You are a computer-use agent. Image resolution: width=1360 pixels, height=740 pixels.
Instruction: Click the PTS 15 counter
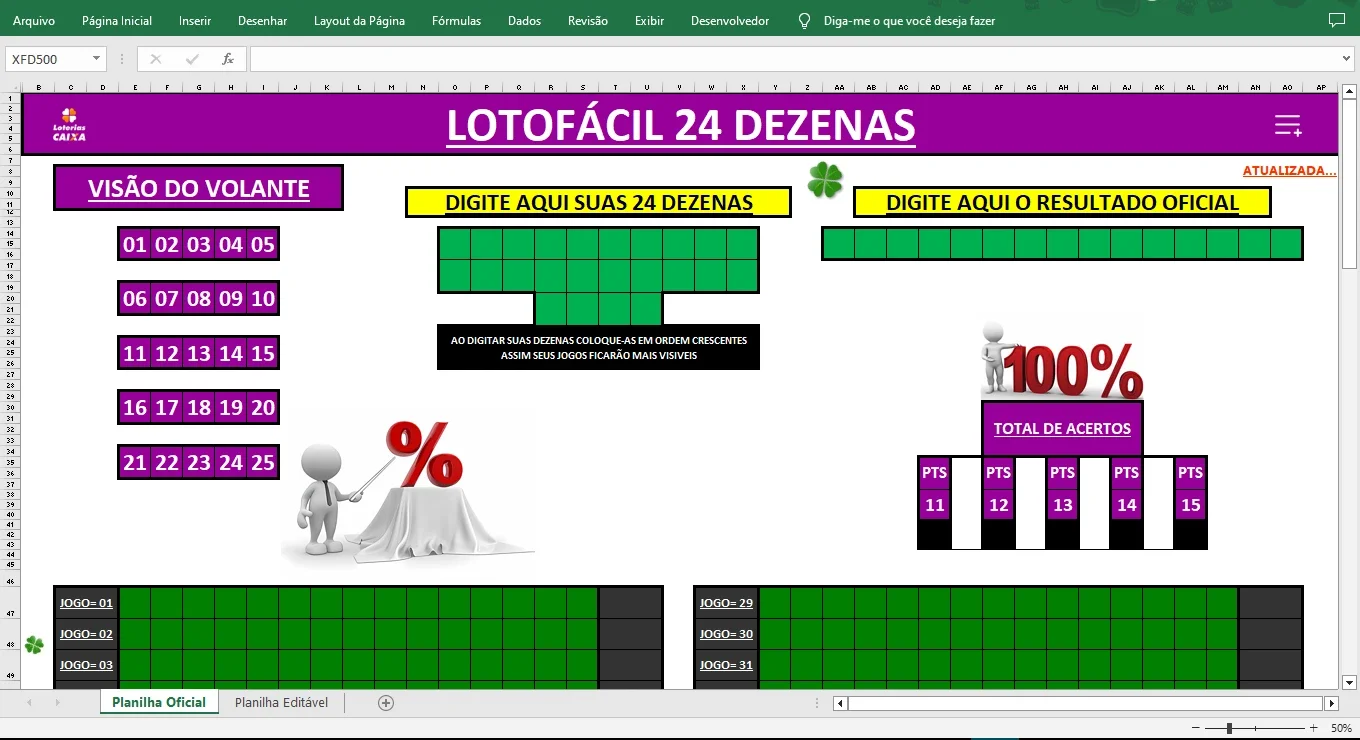pos(1190,489)
